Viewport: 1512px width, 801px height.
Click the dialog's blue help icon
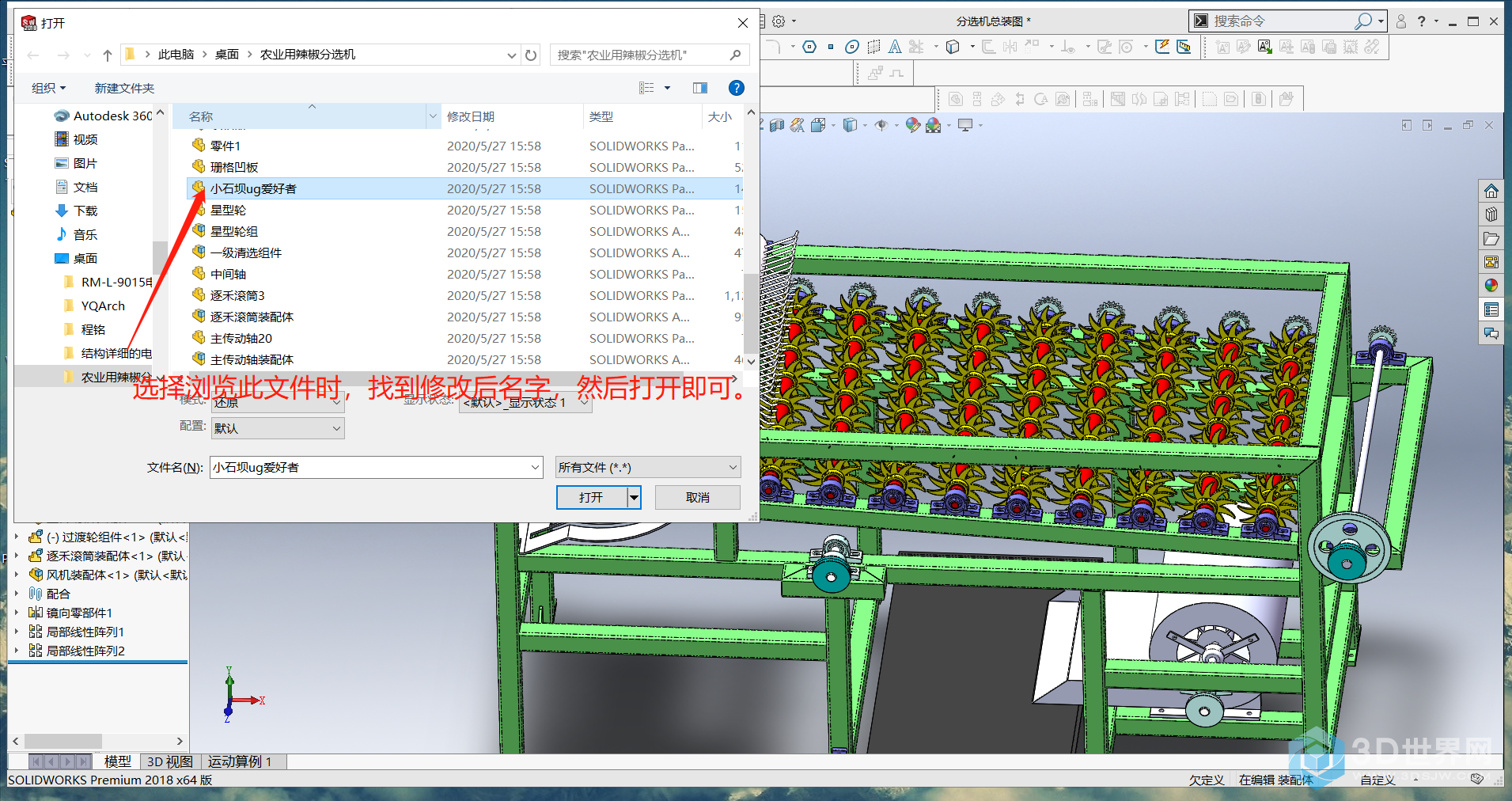[736, 88]
